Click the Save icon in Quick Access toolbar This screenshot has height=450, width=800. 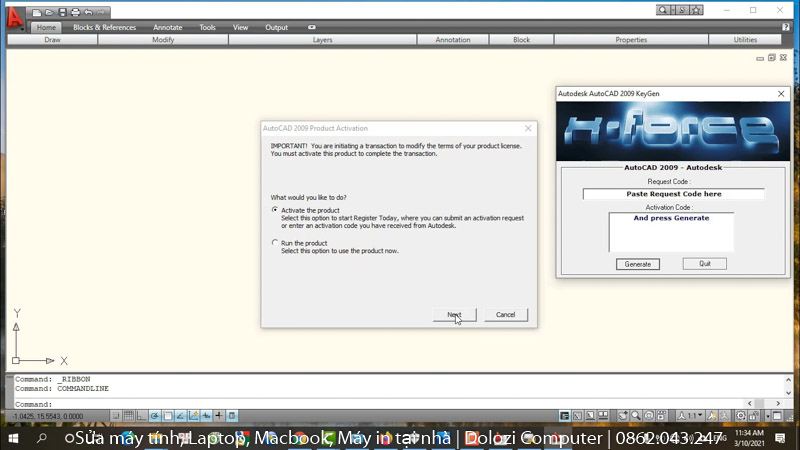(62, 12)
